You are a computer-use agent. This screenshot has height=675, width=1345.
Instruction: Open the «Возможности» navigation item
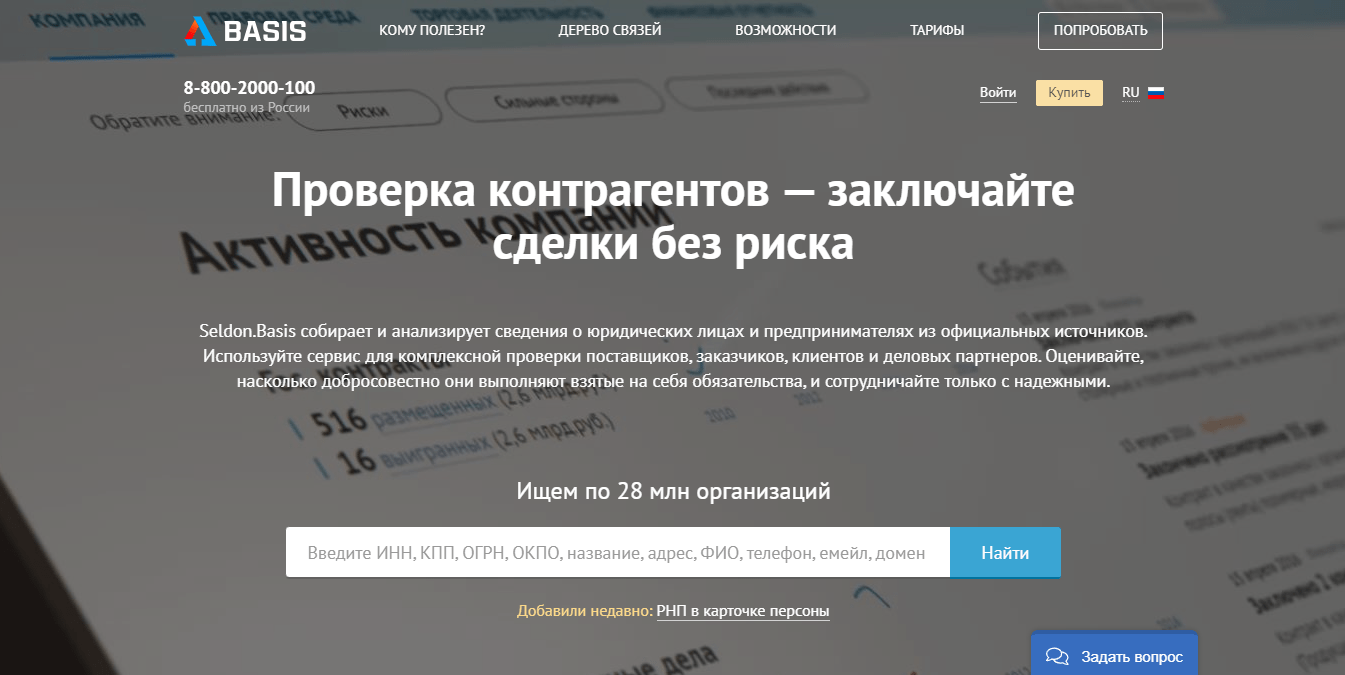pyautogui.click(x=785, y=30)
